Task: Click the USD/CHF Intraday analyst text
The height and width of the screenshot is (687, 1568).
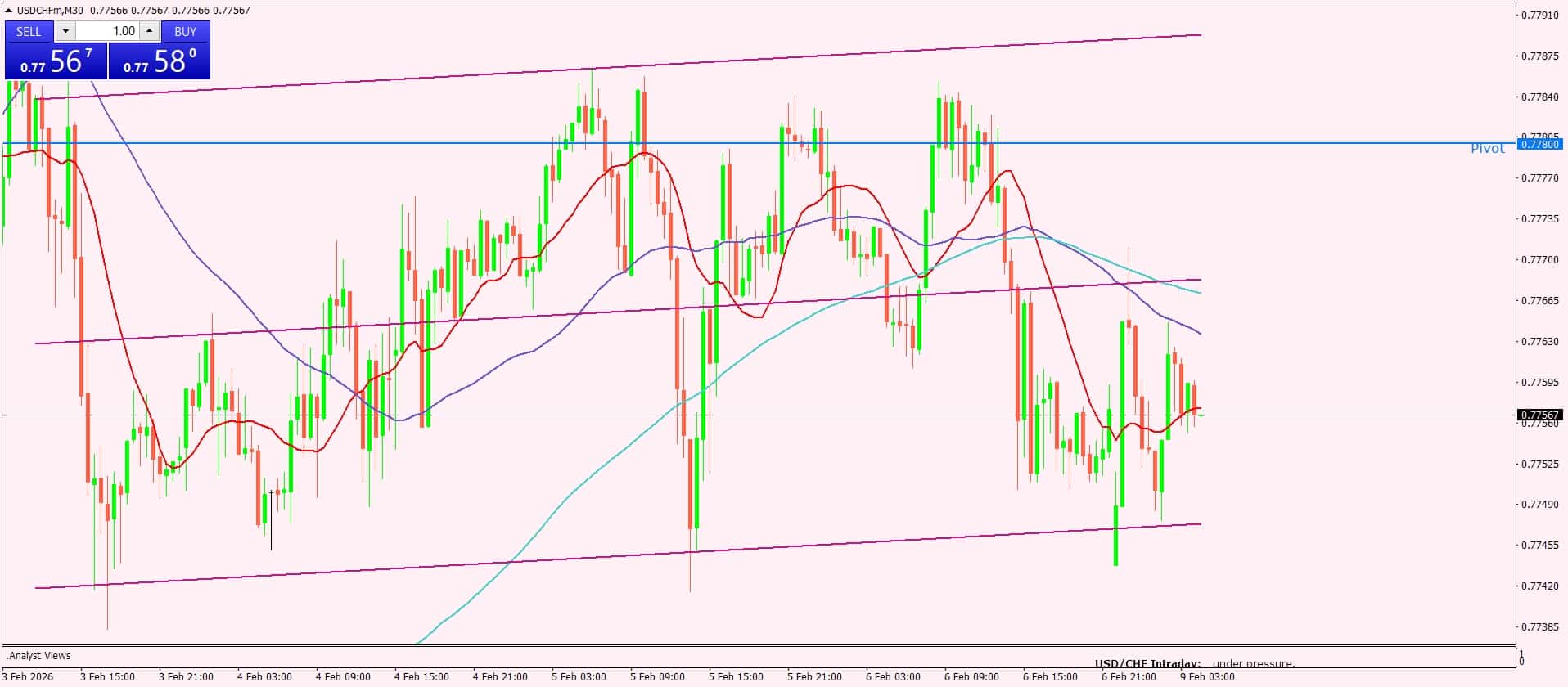Action: (x=1148, y=663)
